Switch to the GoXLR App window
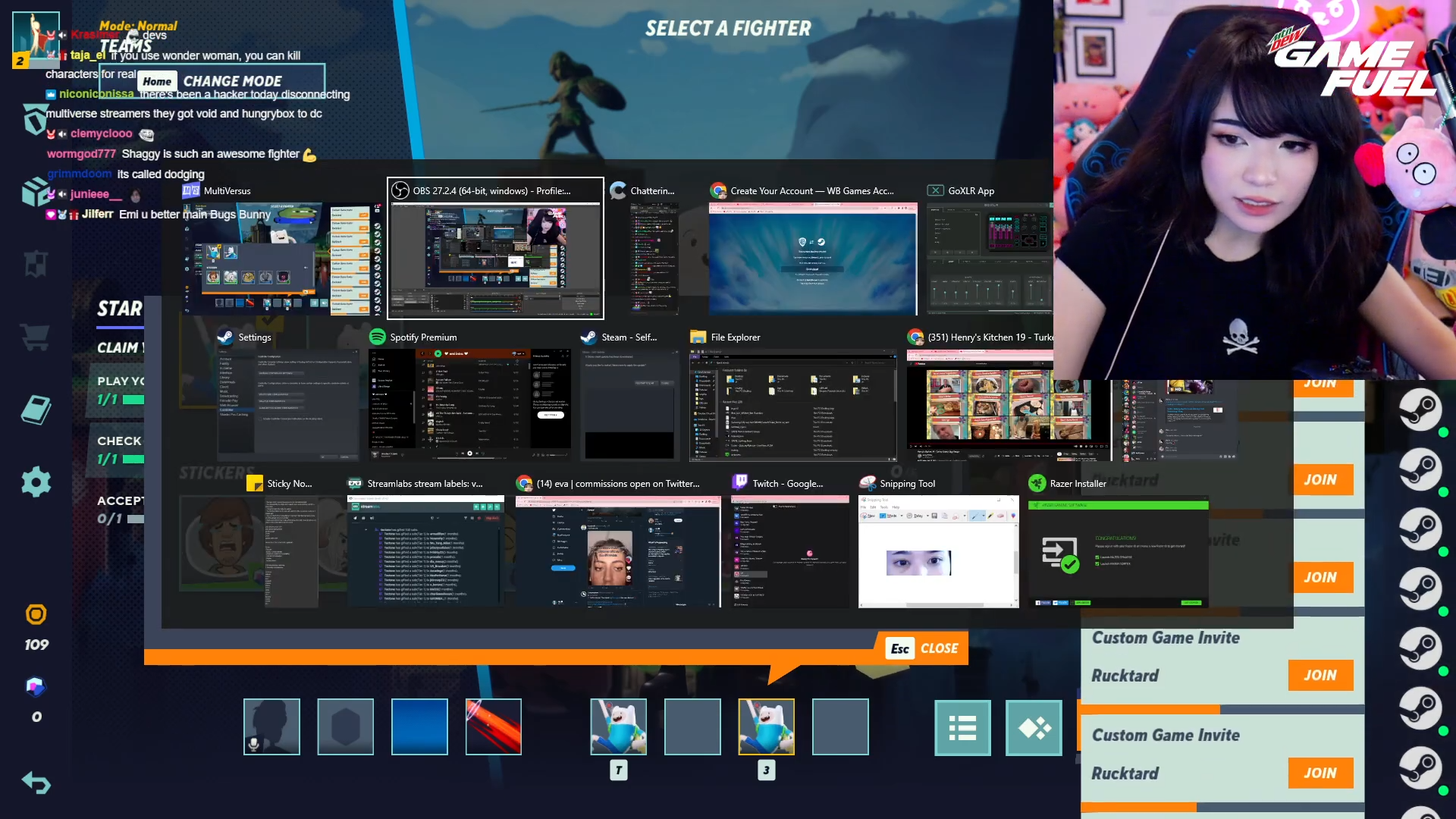This screenshot has width=1456, height=819. pos(990,258)
